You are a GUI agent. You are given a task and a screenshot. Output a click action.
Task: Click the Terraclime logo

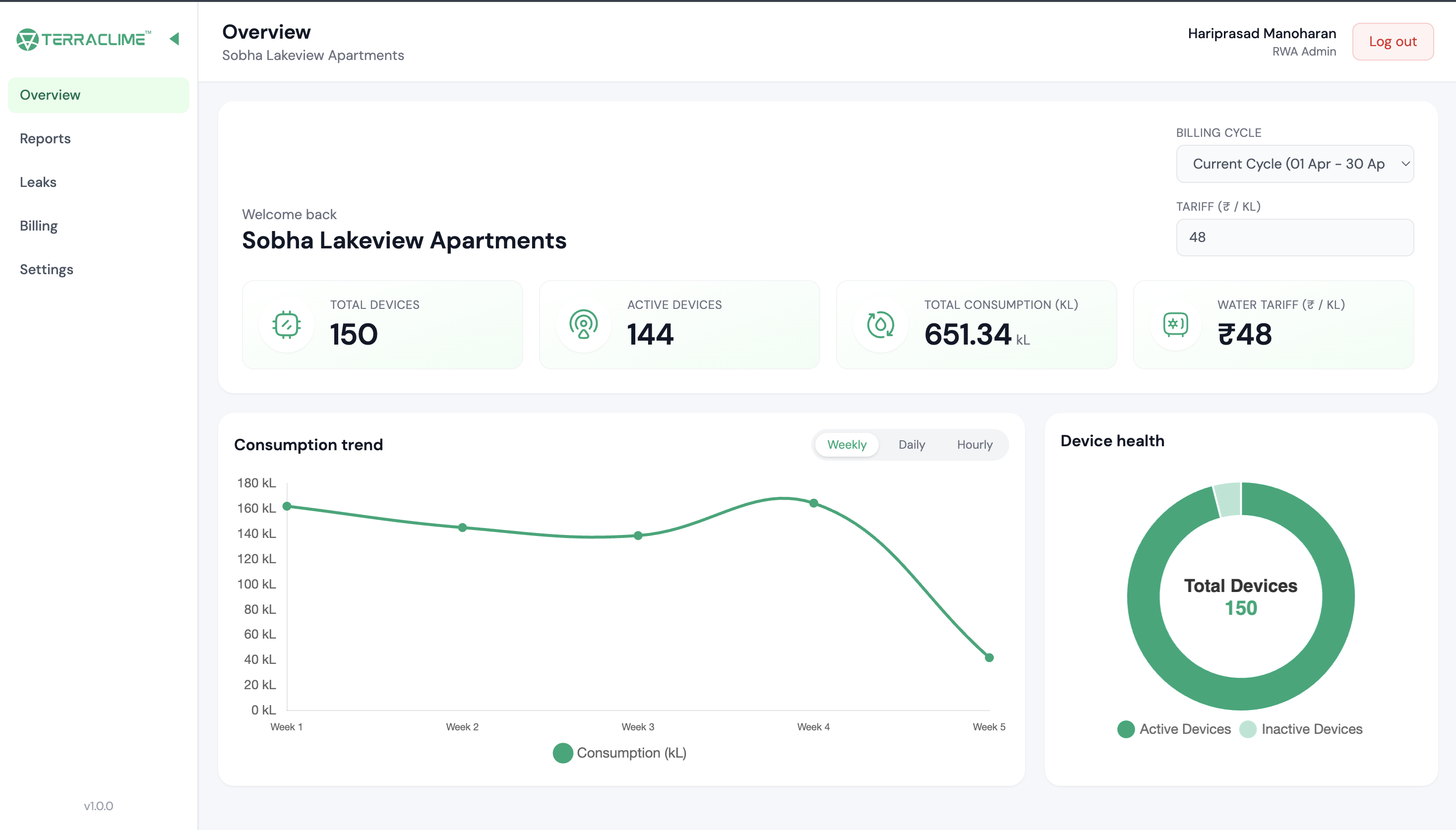point(84,39)
